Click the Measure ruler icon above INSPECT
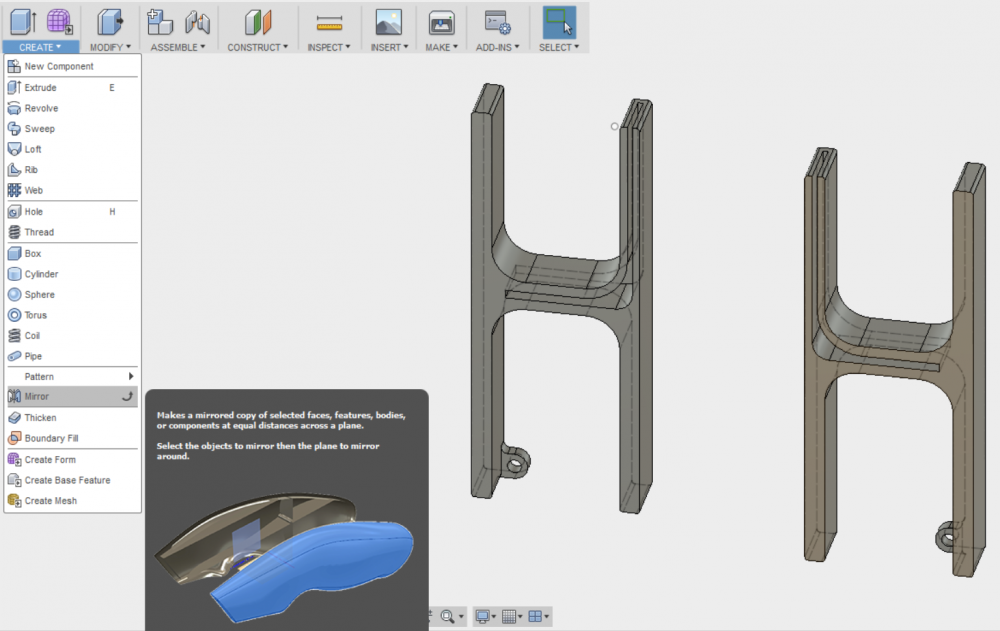This screenshot has width=1000, height=631. click(x=329, y=21)
